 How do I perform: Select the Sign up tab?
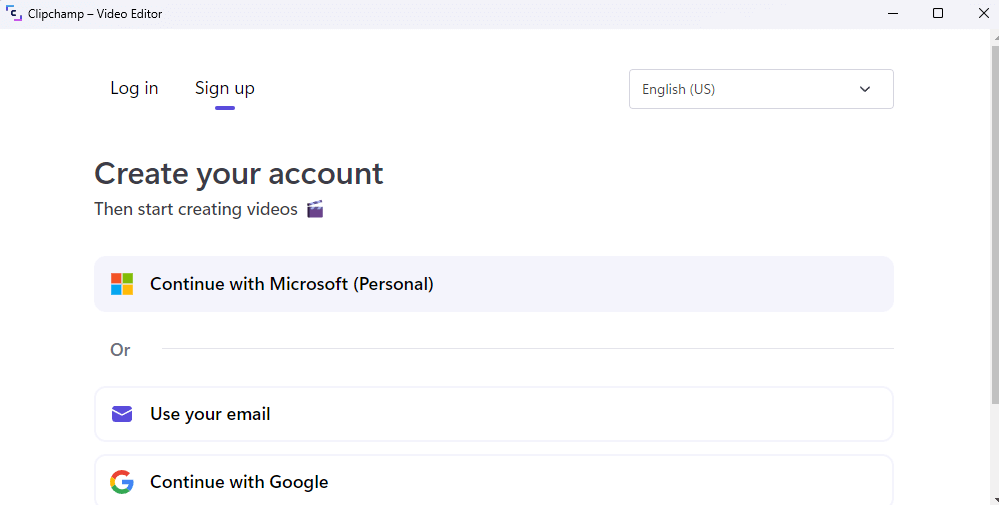tap(225, 88)
